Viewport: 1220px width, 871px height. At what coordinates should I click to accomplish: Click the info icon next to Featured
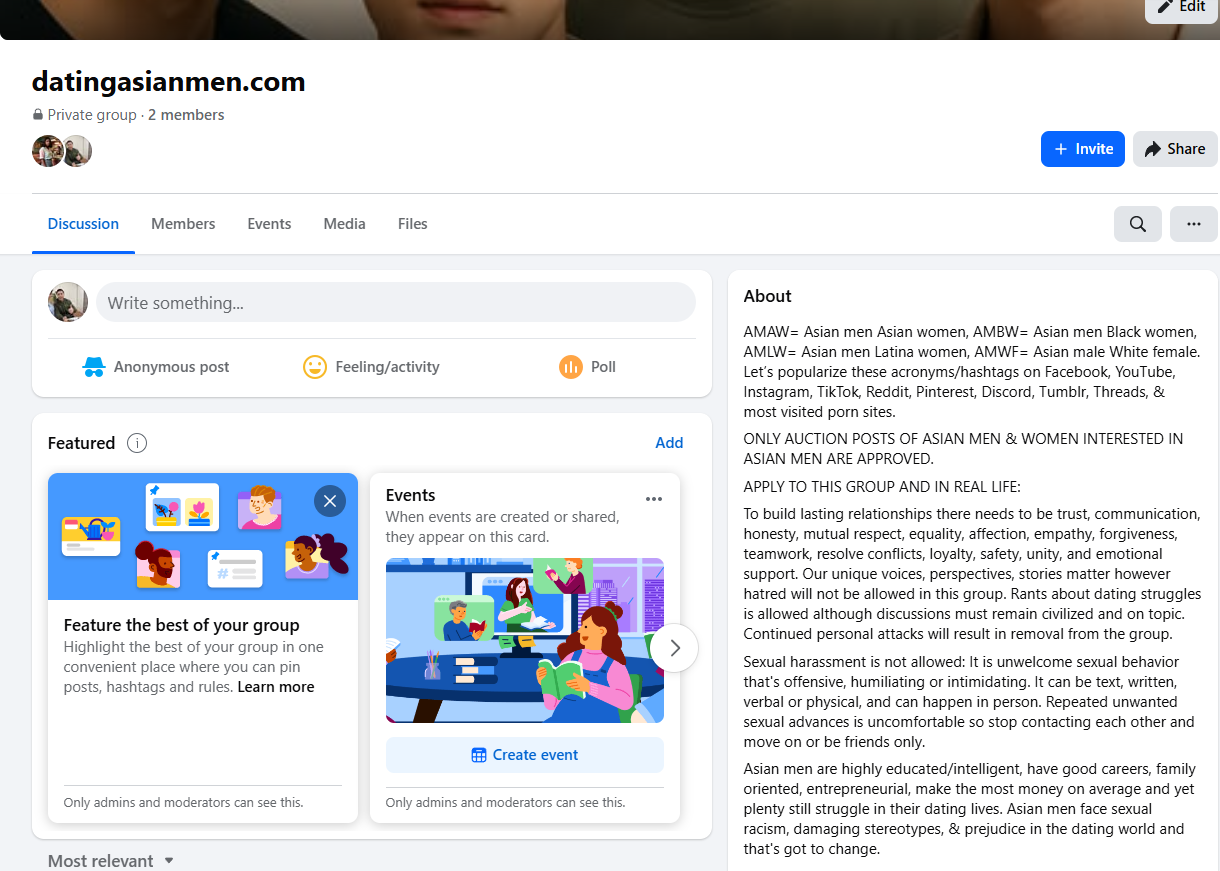138,443
